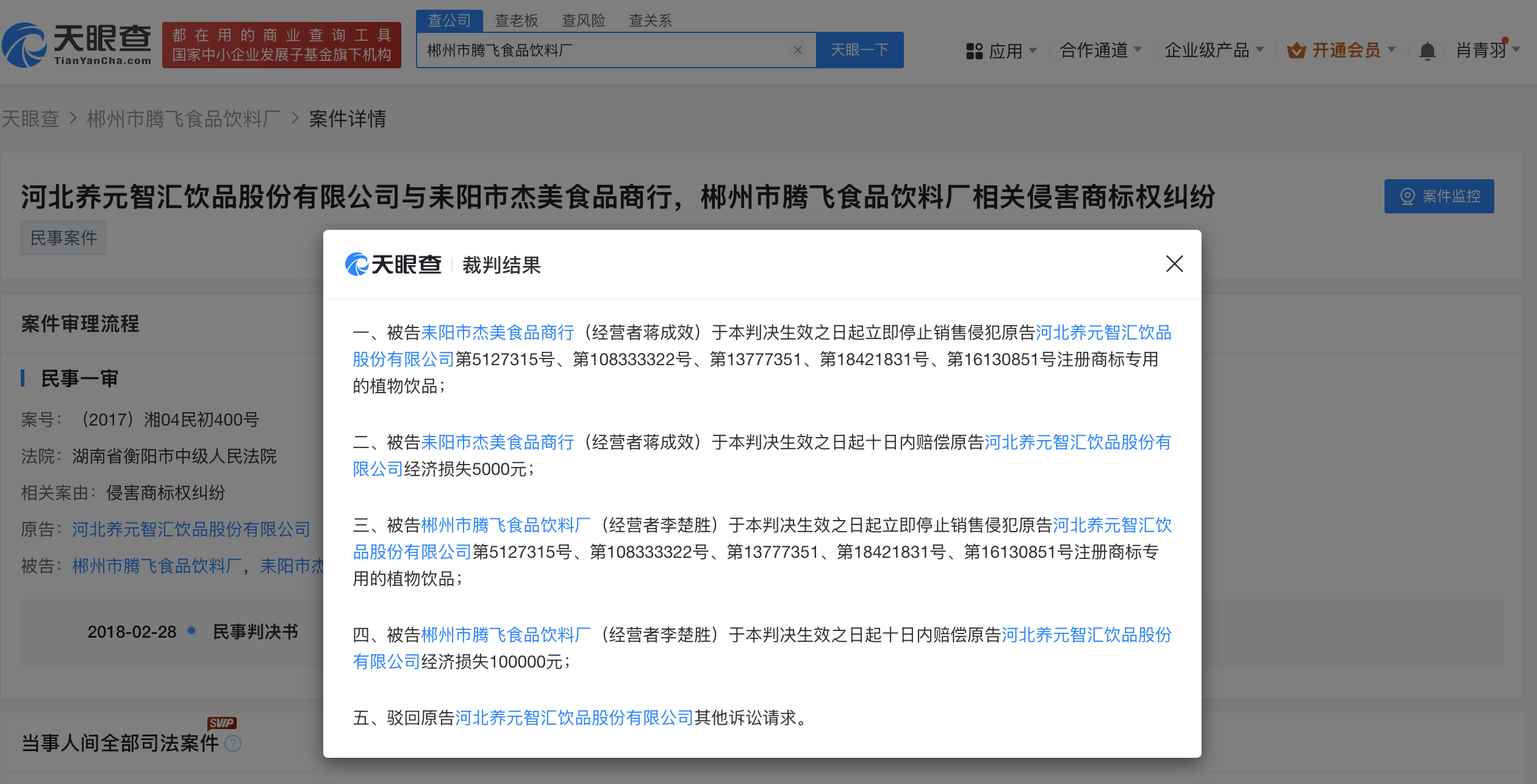The width and height of the screenshot is (1537, 784).
Task: Switch to 查风险 tab
Action: pos(583,21)
